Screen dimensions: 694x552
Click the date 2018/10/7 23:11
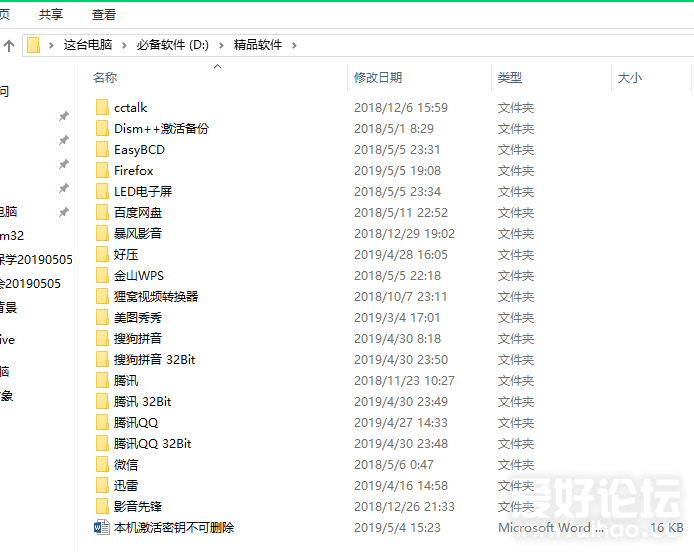[x=401, y=297]
